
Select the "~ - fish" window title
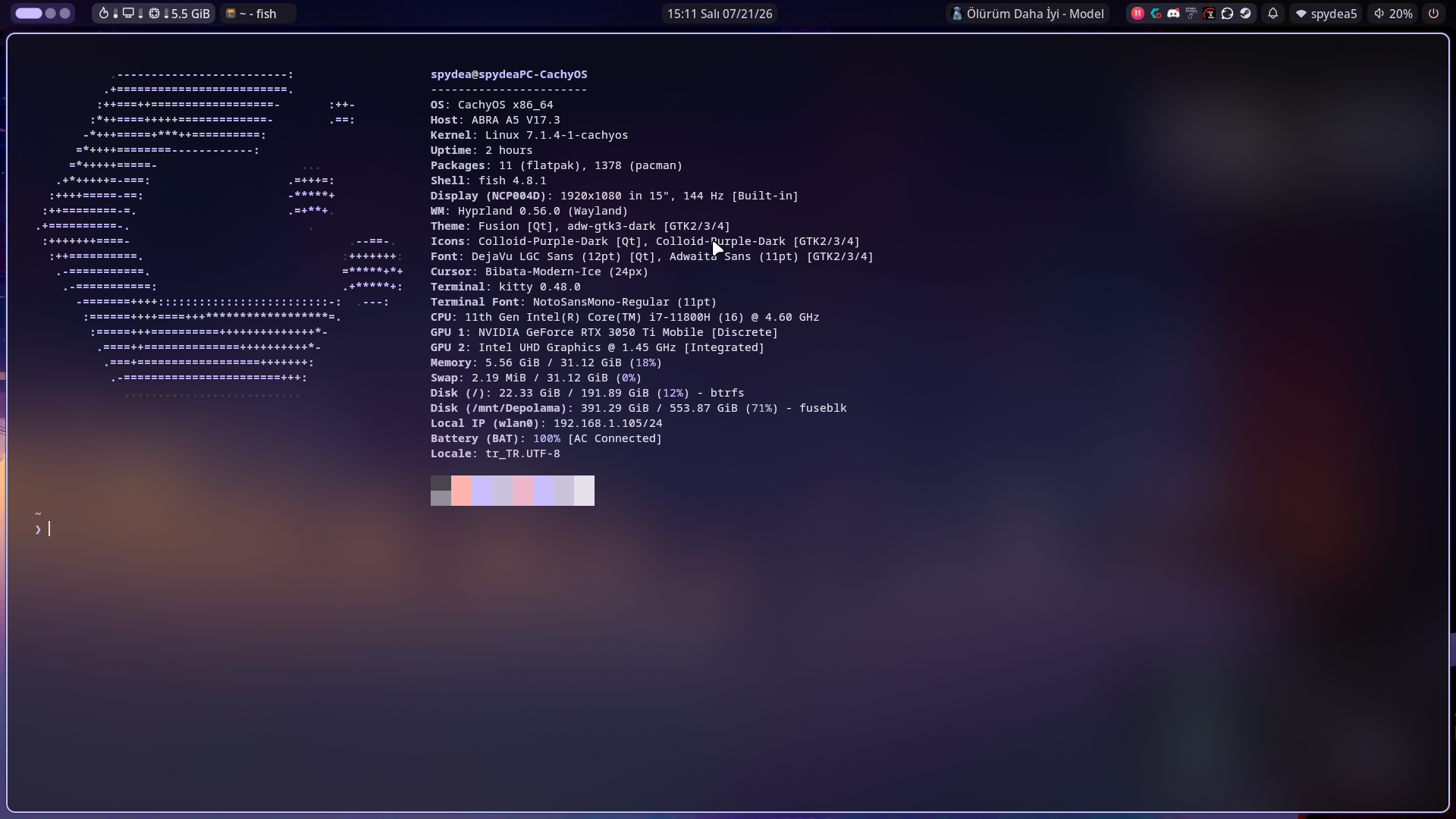(x=258, y=14)
